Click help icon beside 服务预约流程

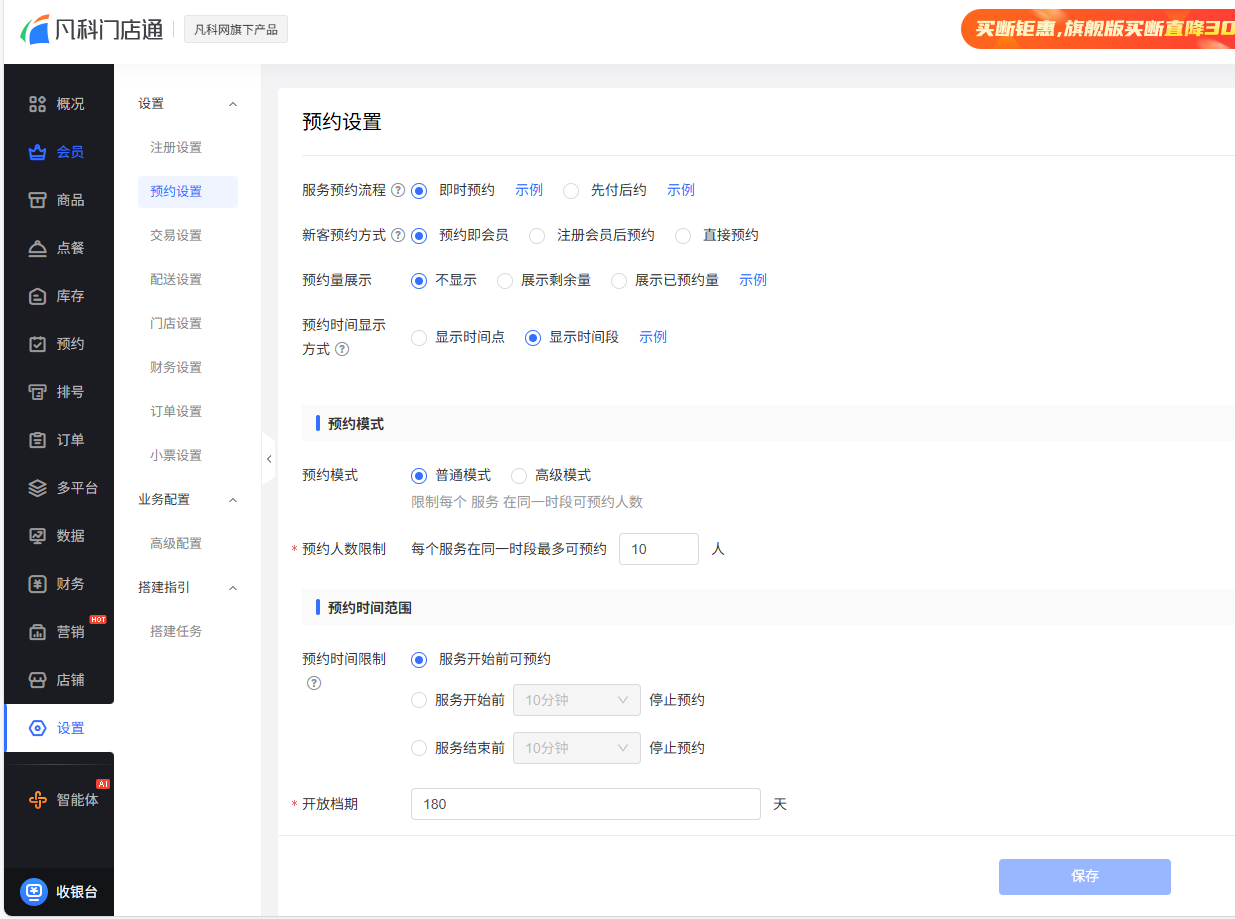point(398,190)
